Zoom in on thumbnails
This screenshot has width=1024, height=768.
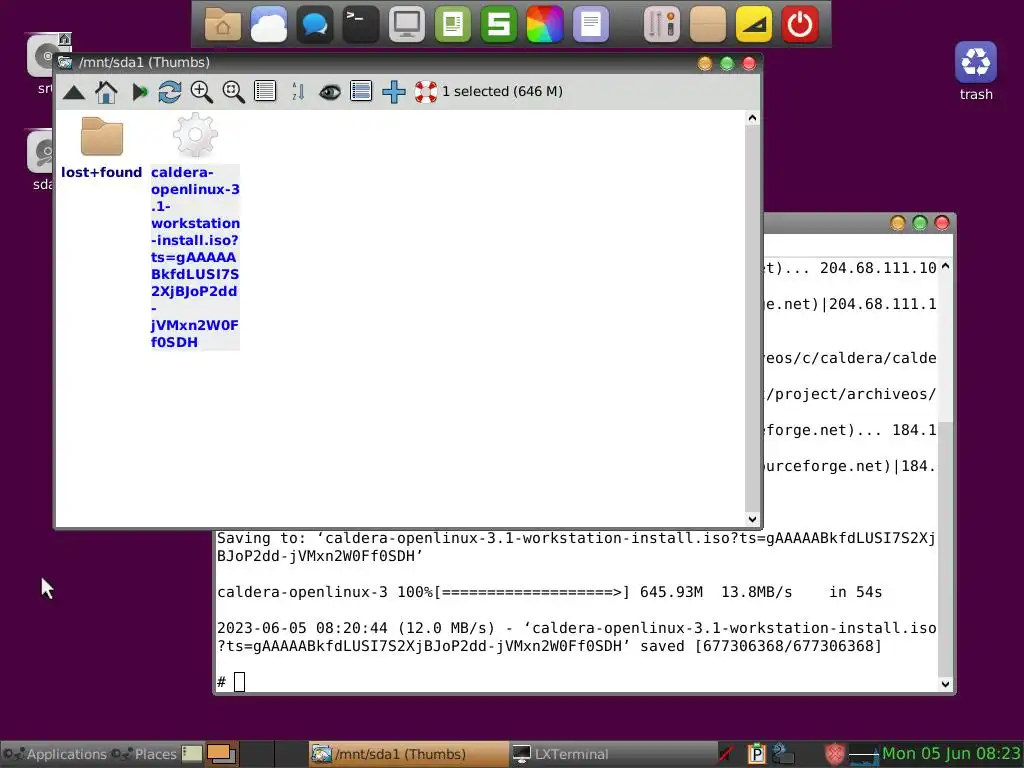[x=201, y=92]
